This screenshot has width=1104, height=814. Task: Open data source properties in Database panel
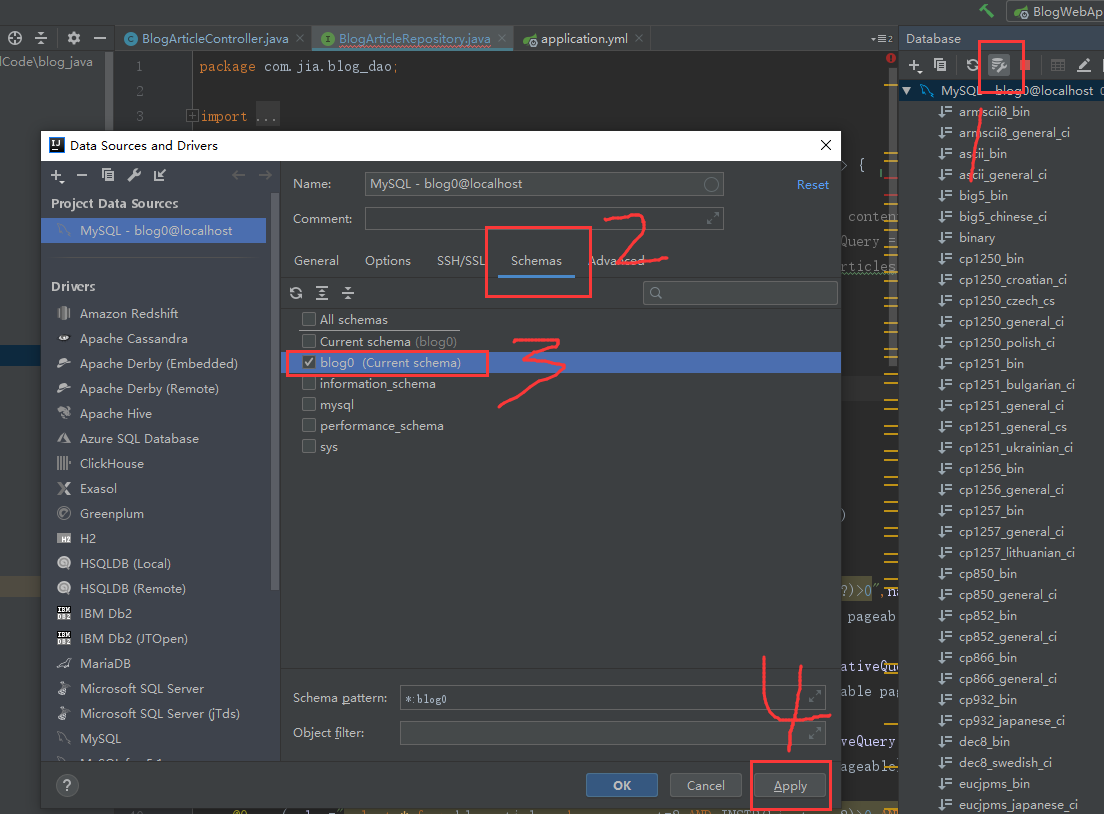coord(999,65)
